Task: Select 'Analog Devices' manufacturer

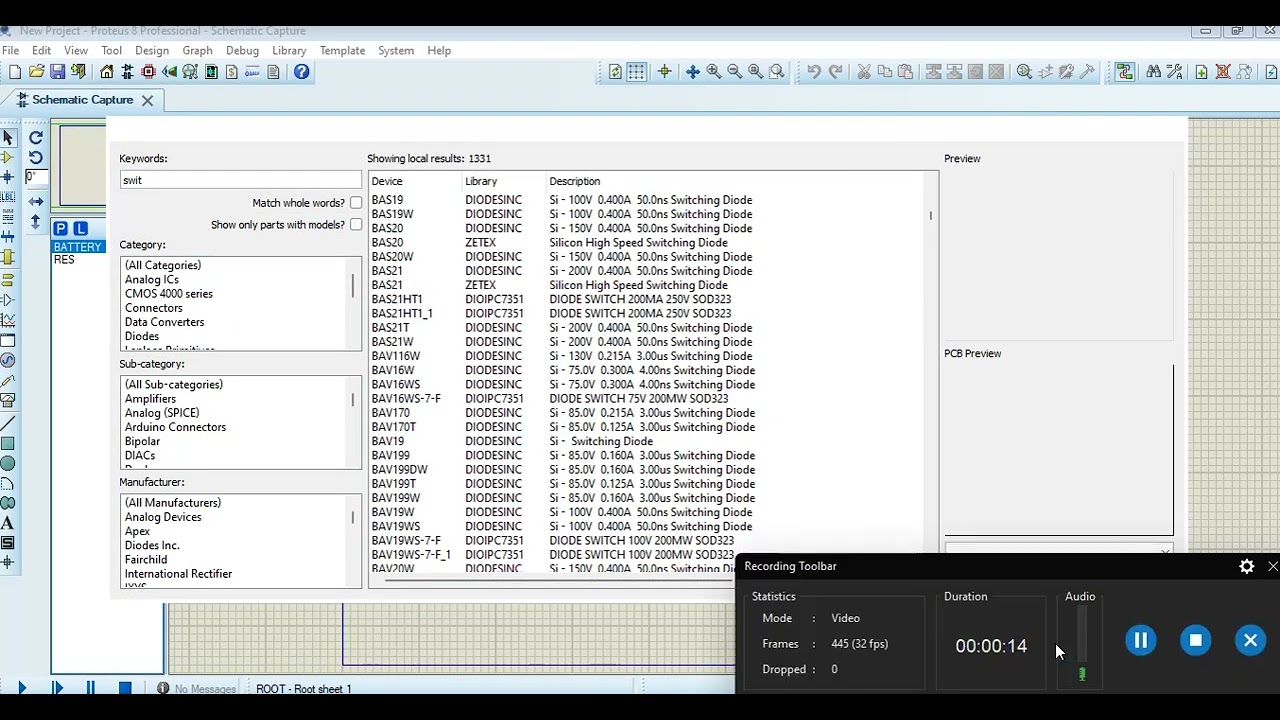Action: point(163,517)
